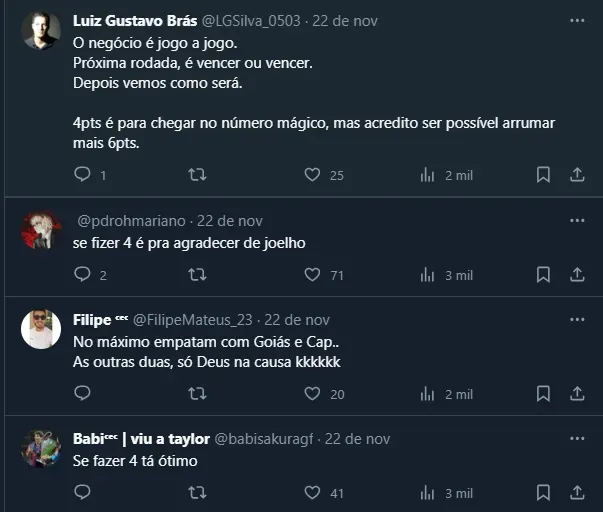
Task: Reply to @pdrohmariano's tweet
Action: coord(83,274)
